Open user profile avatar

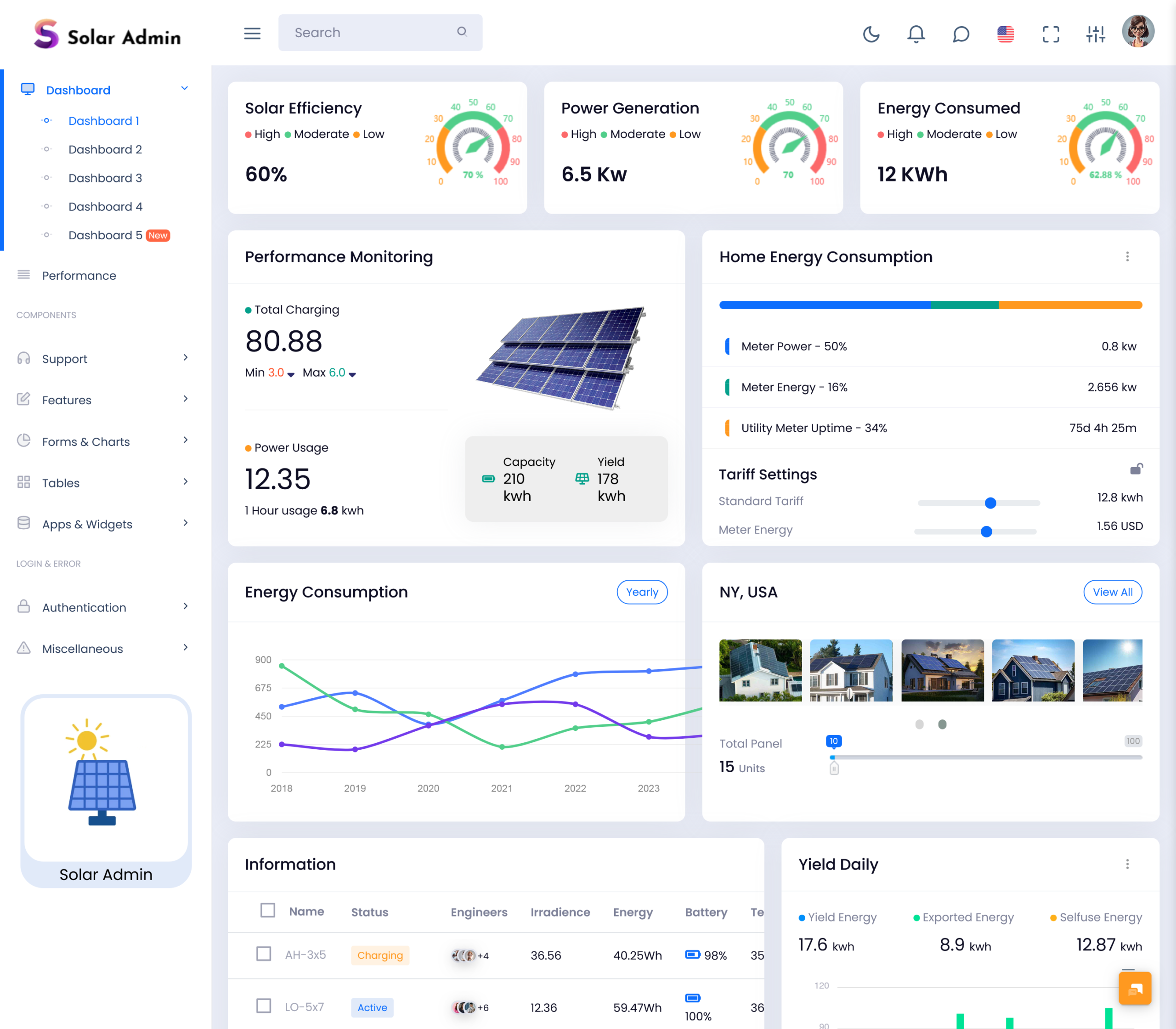click(x=1138, y=31)
